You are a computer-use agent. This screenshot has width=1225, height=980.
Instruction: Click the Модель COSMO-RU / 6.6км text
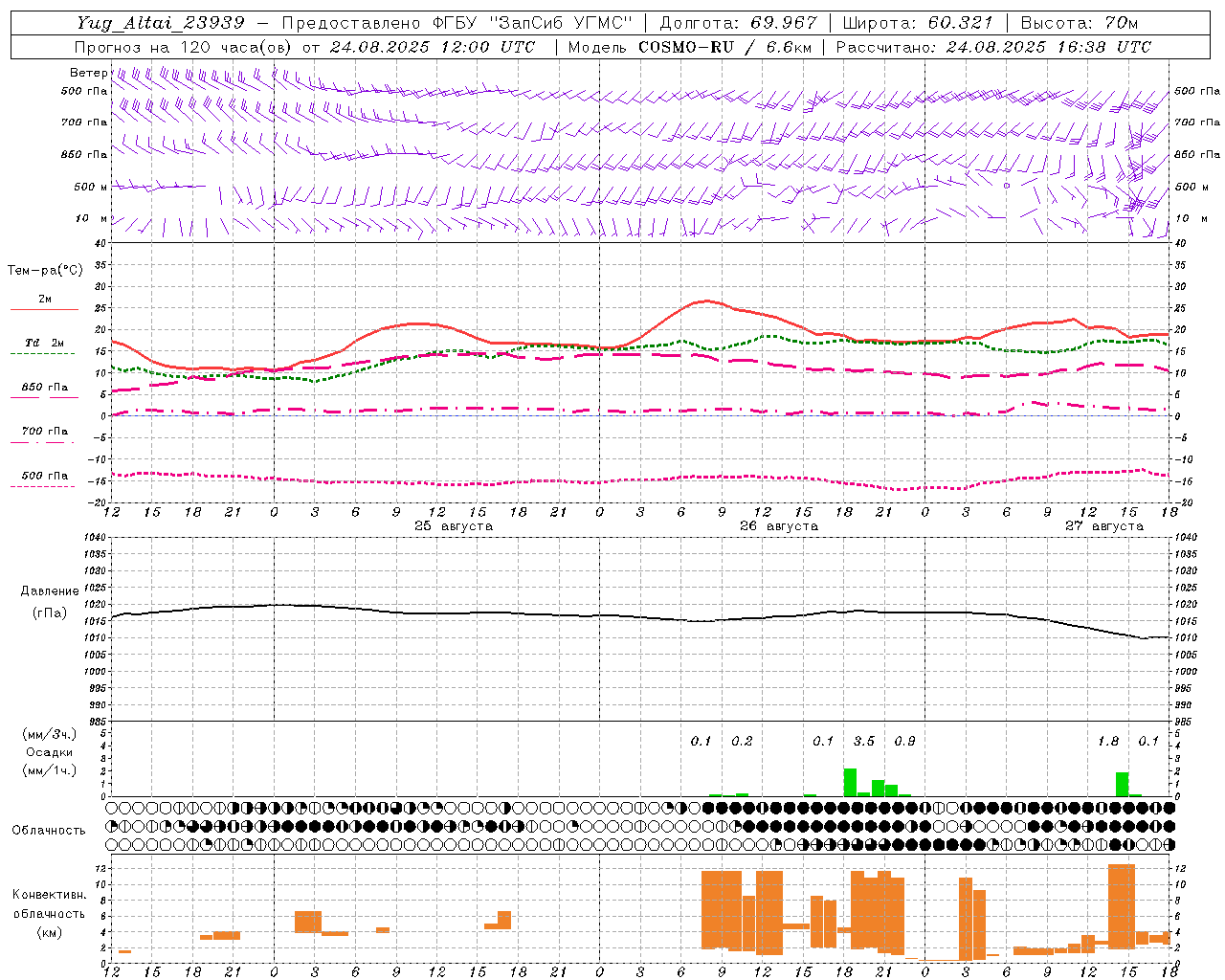tap(689, 47)
